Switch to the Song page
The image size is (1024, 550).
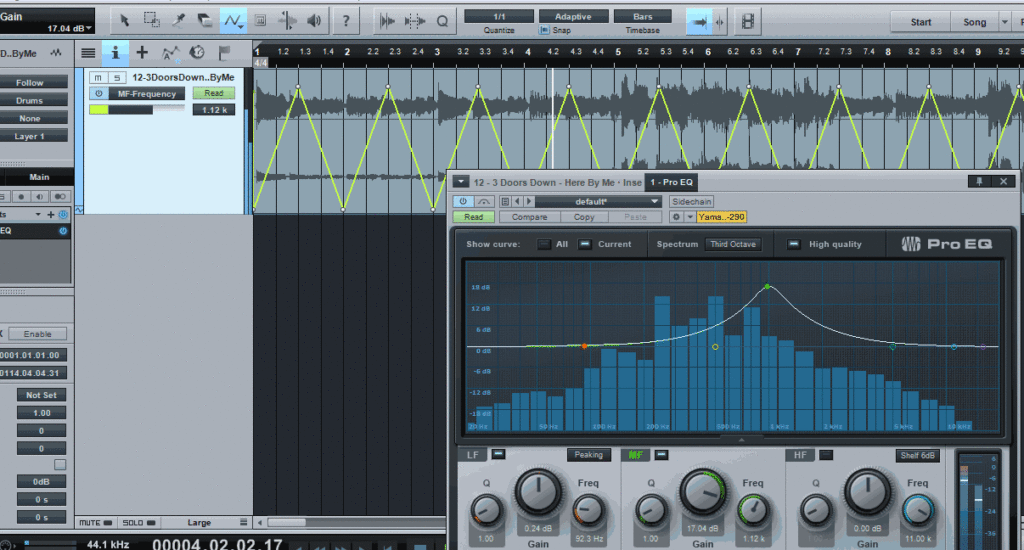(974, 22)
